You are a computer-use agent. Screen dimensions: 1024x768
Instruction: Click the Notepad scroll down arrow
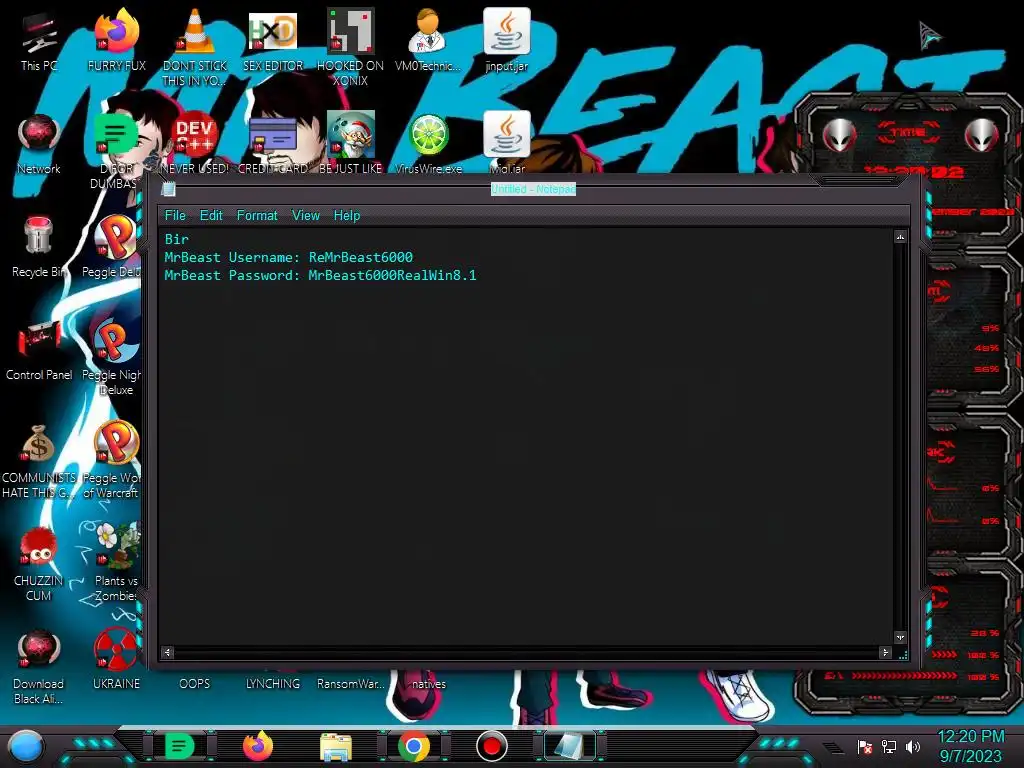coord(901,637)
